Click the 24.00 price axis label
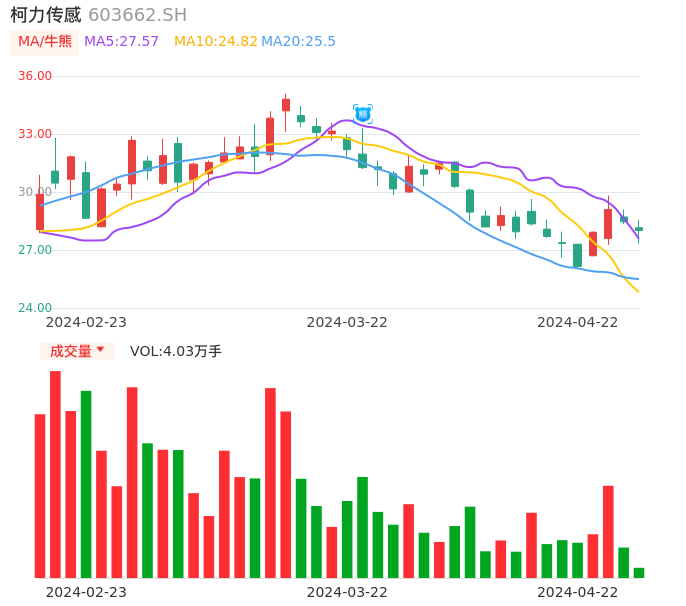The width and height of the screenshot is (686, 606). click(x=35, y=308)
